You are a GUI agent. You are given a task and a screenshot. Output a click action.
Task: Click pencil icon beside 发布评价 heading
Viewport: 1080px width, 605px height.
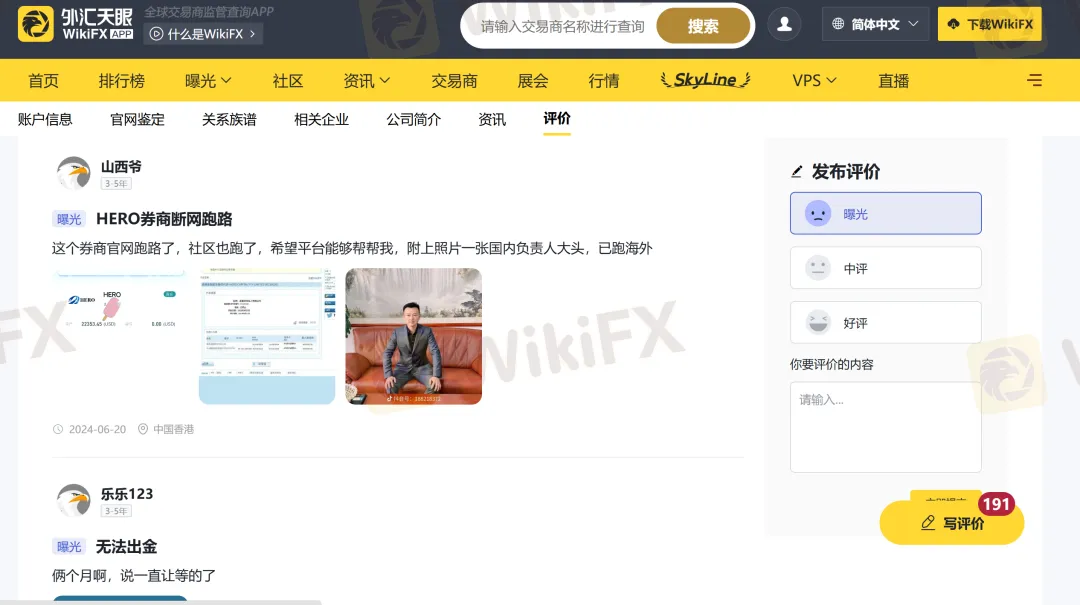(x=797, y=172)
